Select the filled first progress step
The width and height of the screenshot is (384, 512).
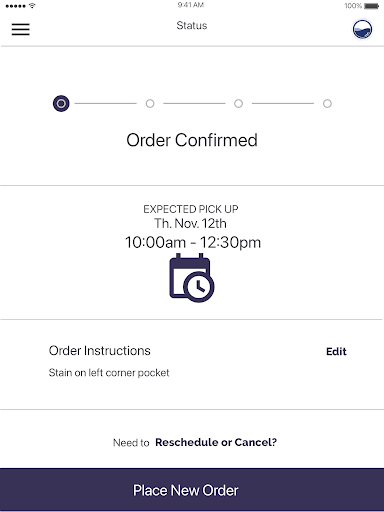point(61,104)
